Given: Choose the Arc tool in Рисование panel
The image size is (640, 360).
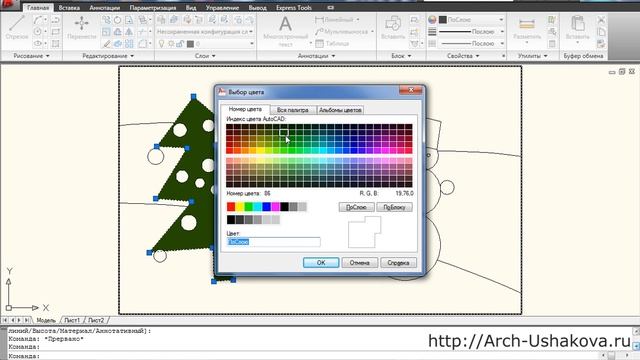Looking at the screenshot, I should (x=38, y=20).
